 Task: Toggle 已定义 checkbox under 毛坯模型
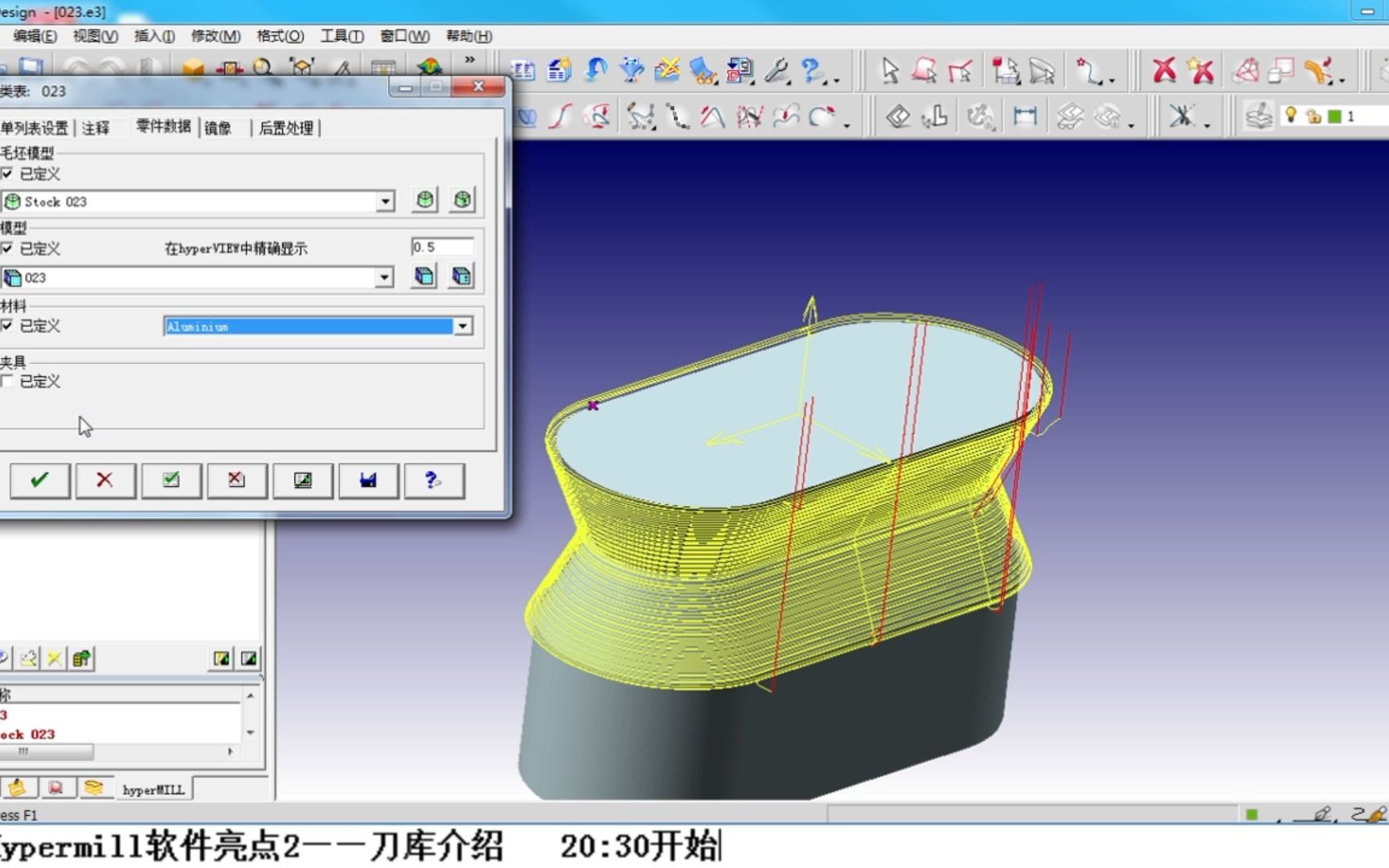tap(7, 174)
